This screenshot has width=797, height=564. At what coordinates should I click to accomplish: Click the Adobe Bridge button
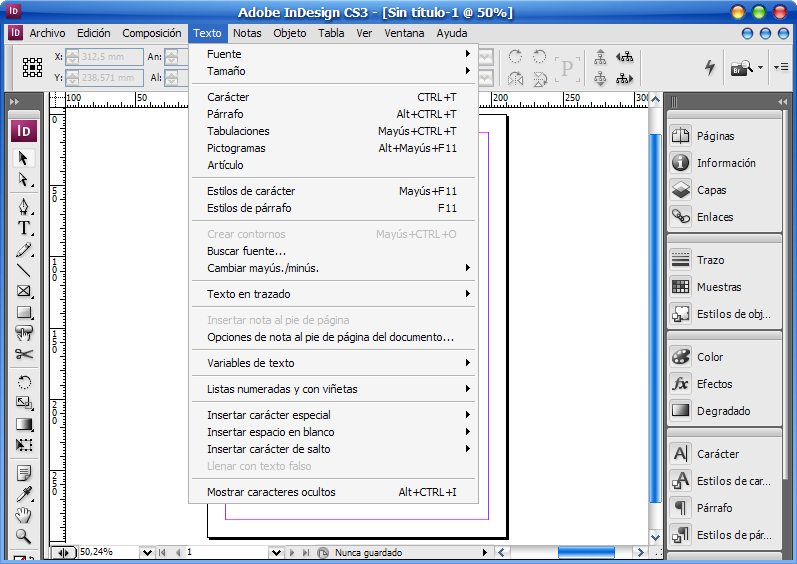point(741,68)
